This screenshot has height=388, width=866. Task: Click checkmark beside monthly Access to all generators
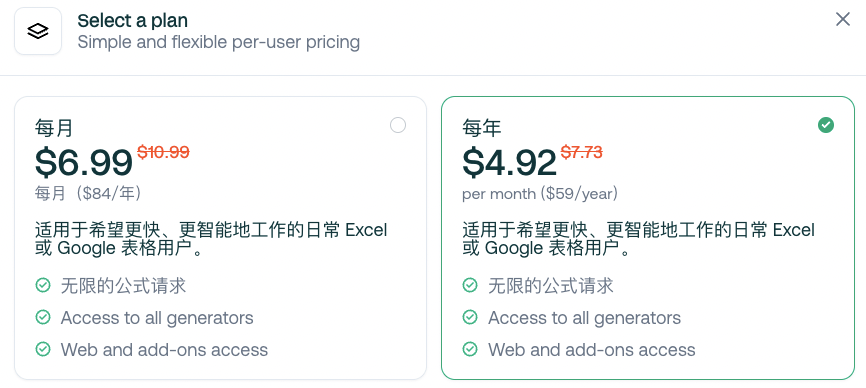point(43,317)
